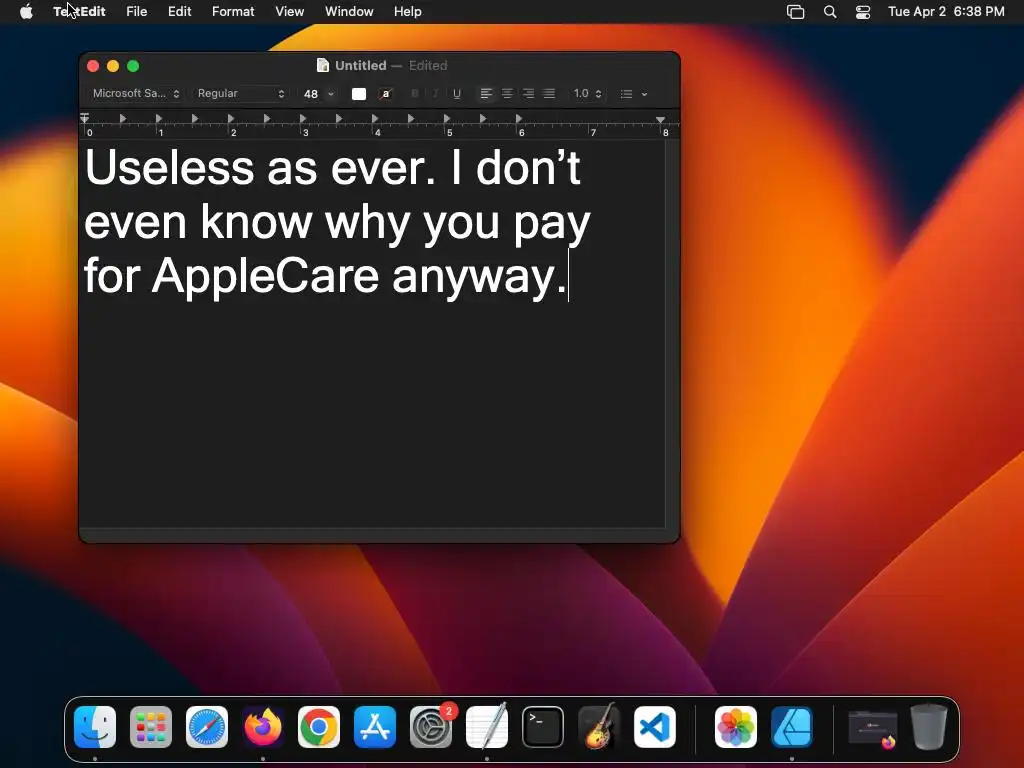This screenshot has height=768, width=1024.
Task: Click the date and time in menu bar
Action: click(946, 12)
